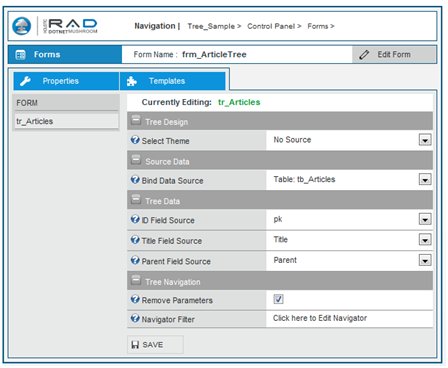
Task: Click the 'Navigation |' label text
Action: coord(157,26)
